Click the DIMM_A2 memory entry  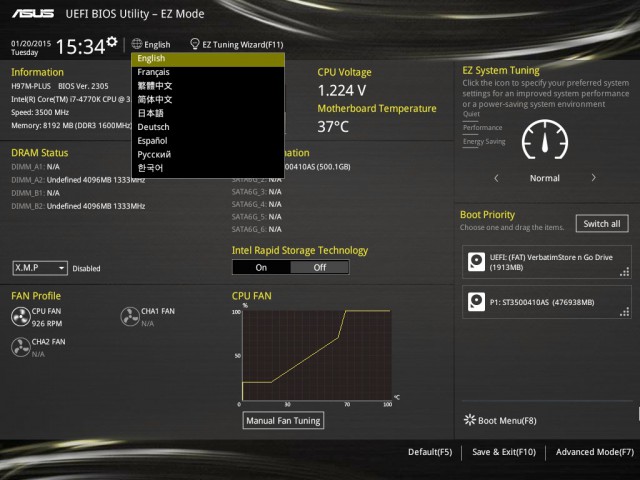[x=78, y=180]
